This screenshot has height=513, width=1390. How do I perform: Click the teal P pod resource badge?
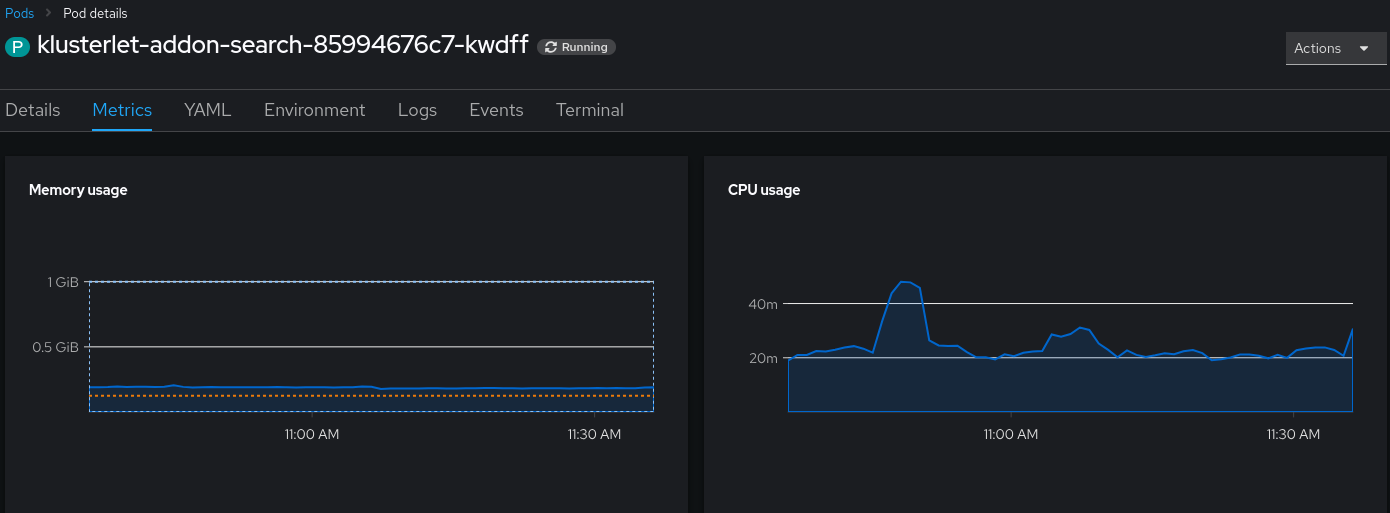click(18, 46)
